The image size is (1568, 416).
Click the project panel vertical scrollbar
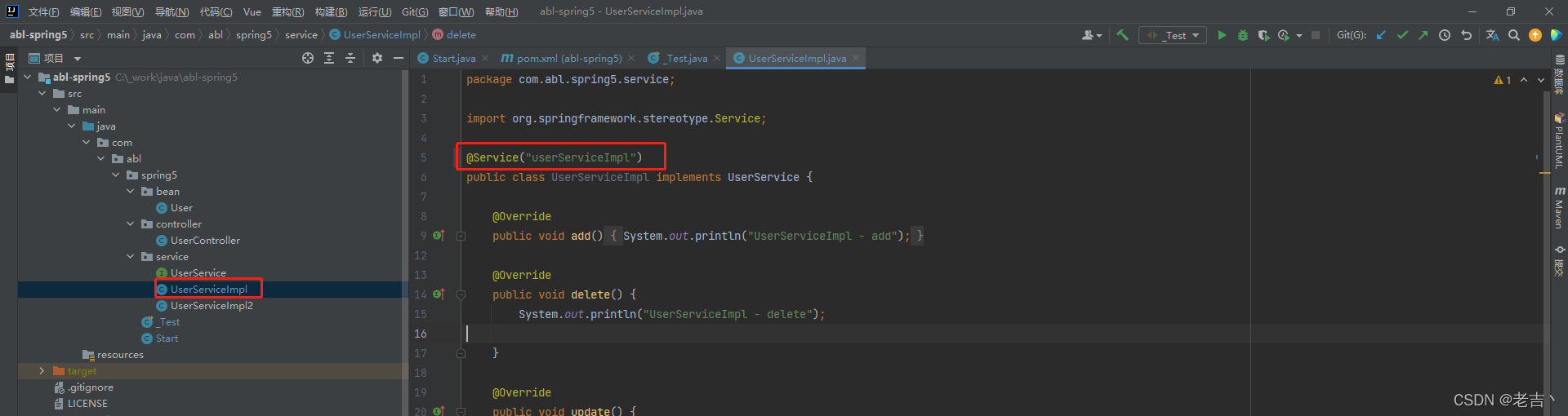pyautogui.click(x=405, y=241)
